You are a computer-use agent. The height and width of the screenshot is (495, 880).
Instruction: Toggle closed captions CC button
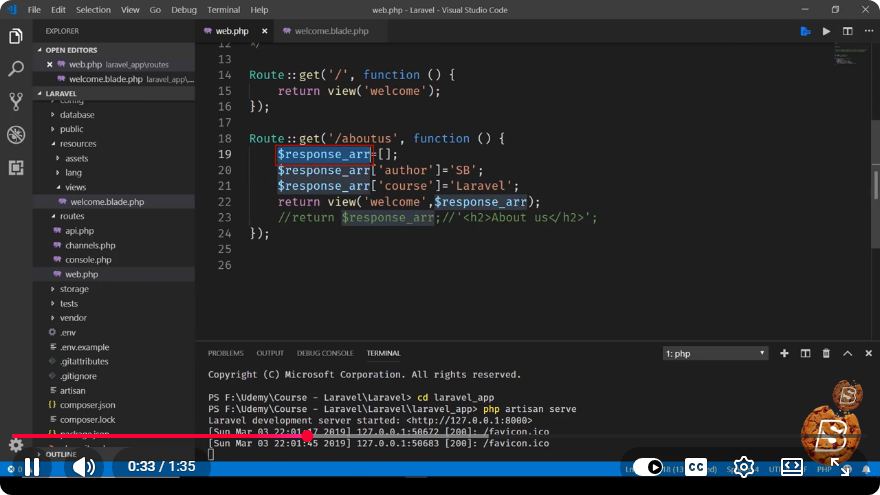696,467
